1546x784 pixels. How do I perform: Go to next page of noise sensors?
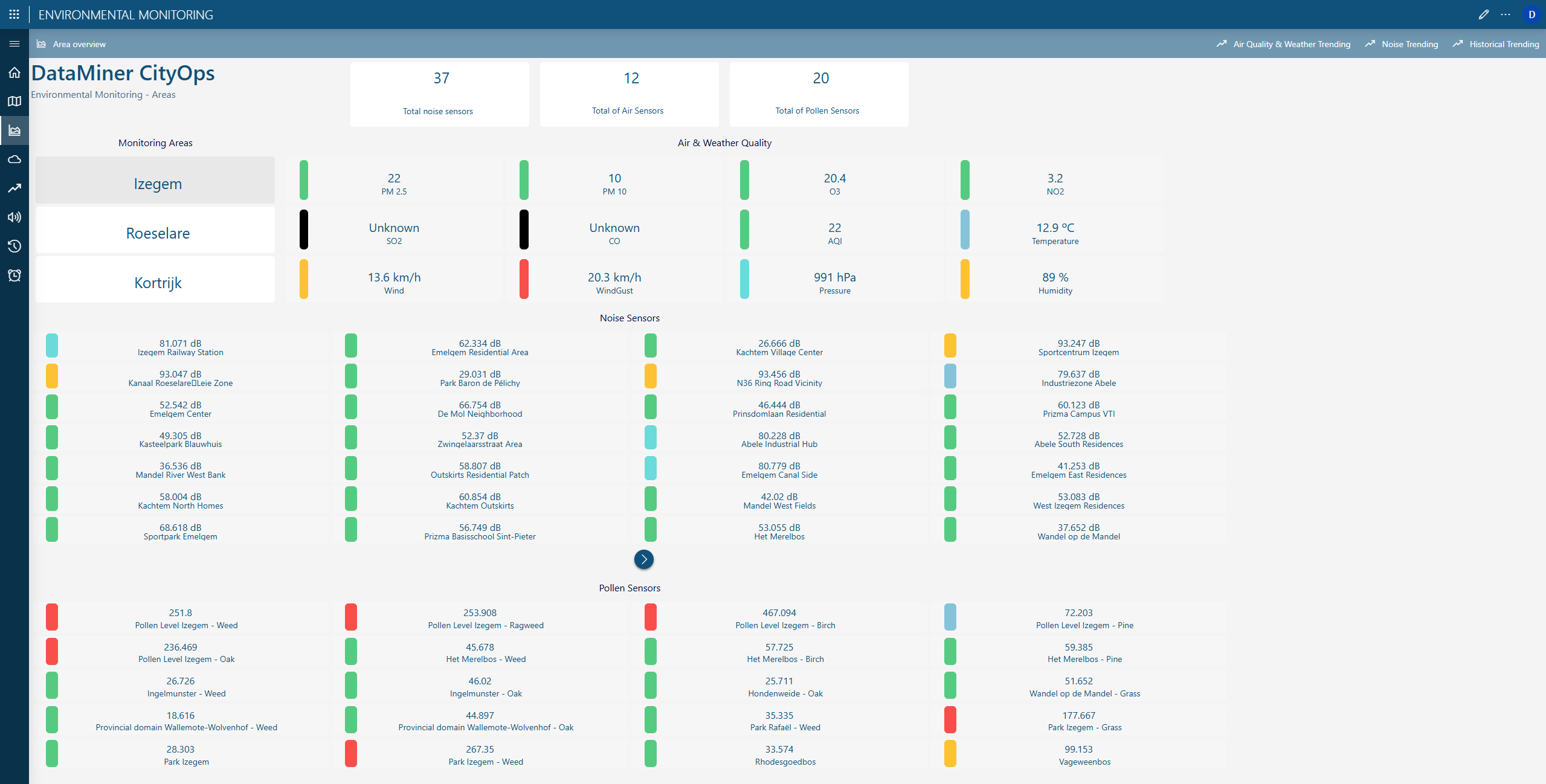point(643,559)
